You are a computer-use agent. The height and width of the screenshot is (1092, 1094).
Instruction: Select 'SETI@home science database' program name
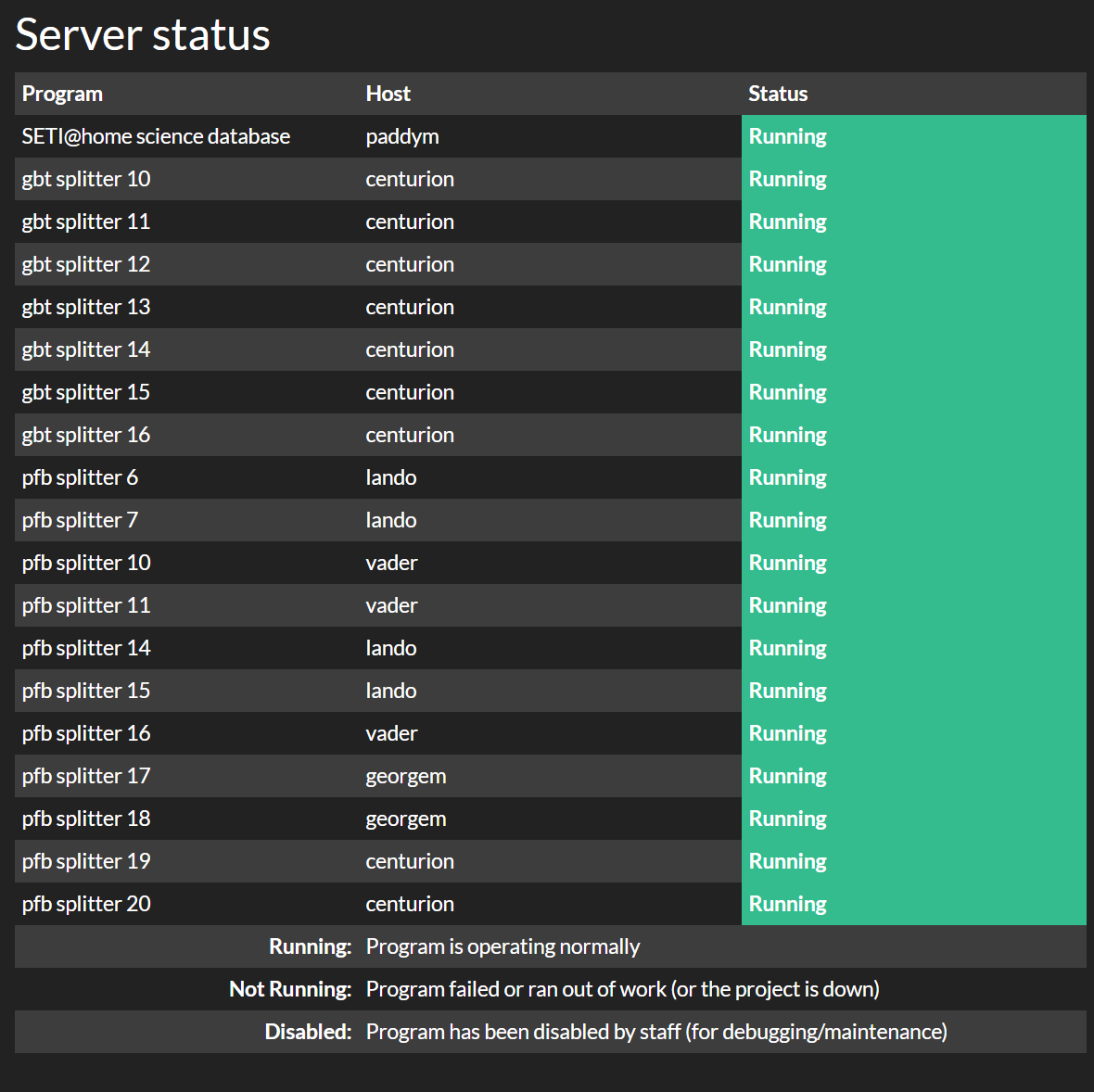pos(156,136)
